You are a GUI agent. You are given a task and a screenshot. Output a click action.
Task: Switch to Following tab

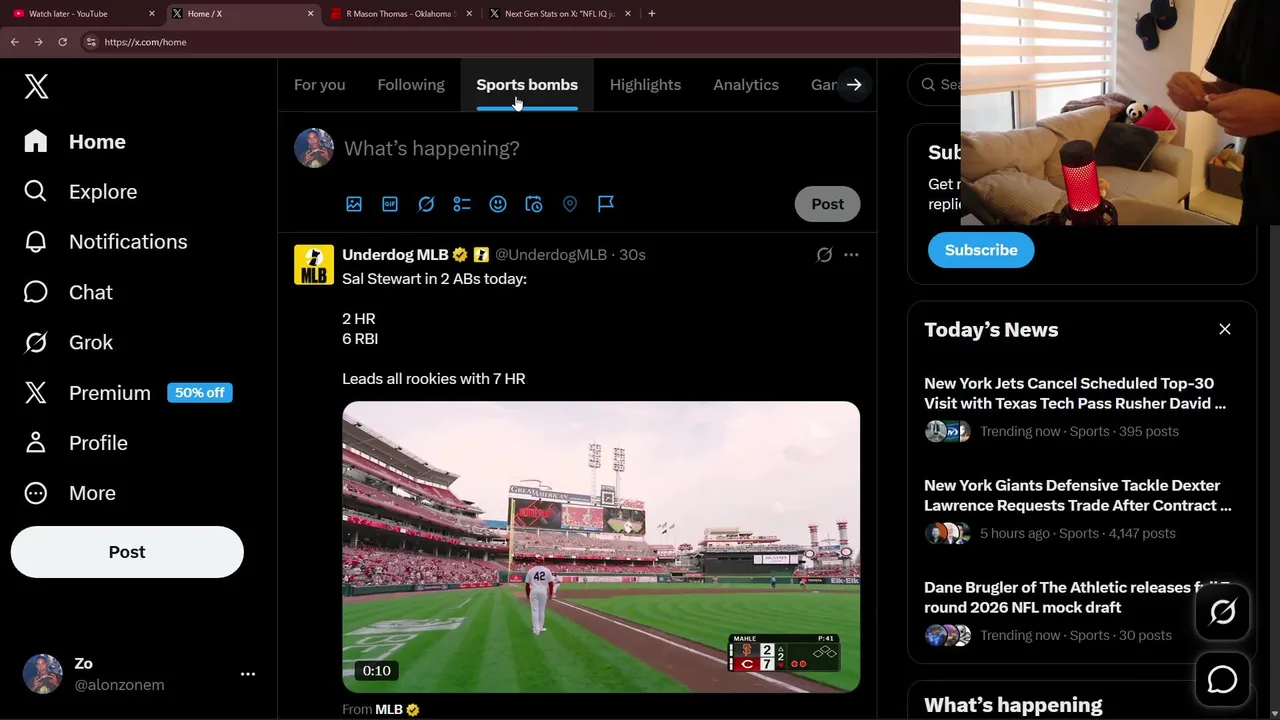coord(411,85)
